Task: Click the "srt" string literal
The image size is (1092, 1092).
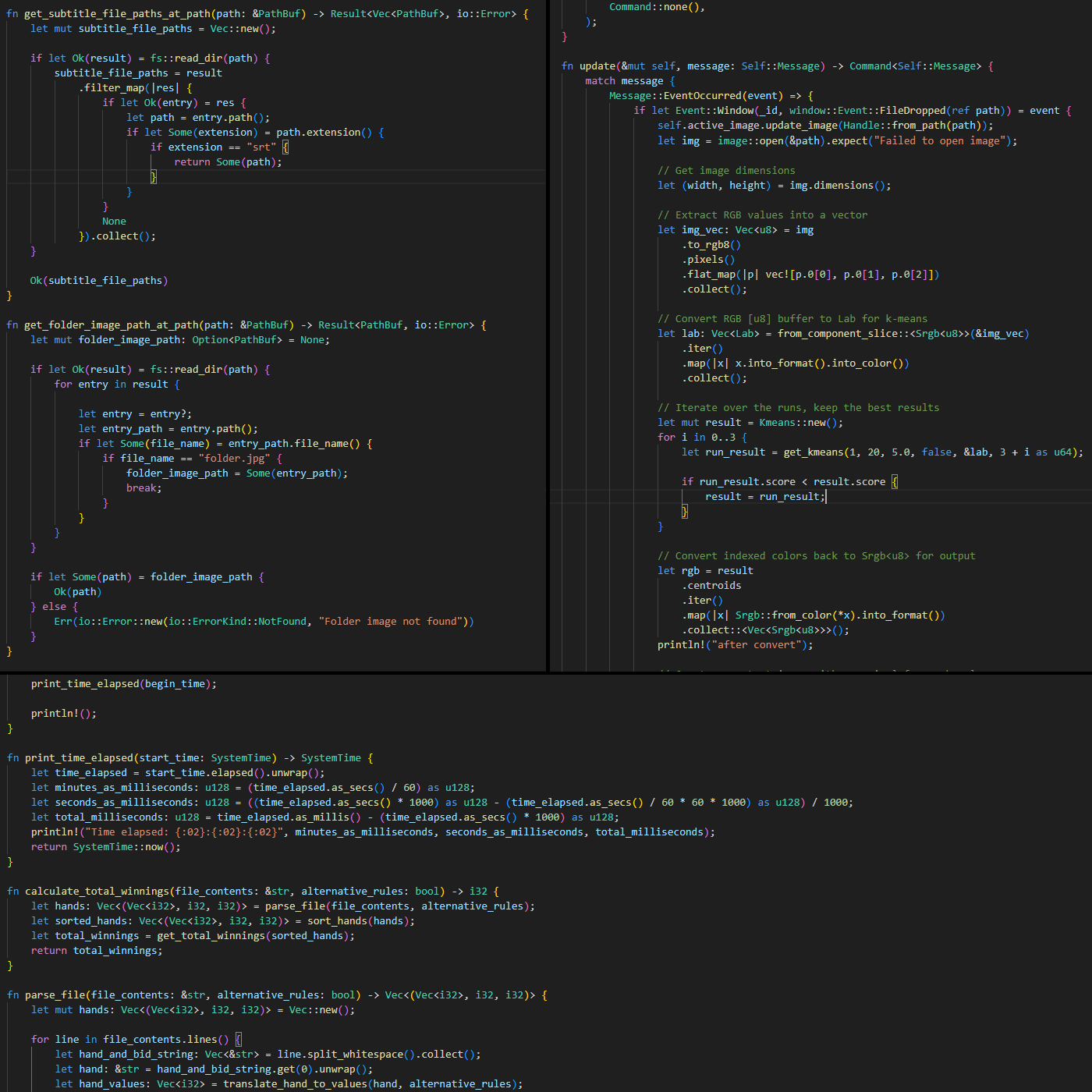Action: [x=261, y=147]
